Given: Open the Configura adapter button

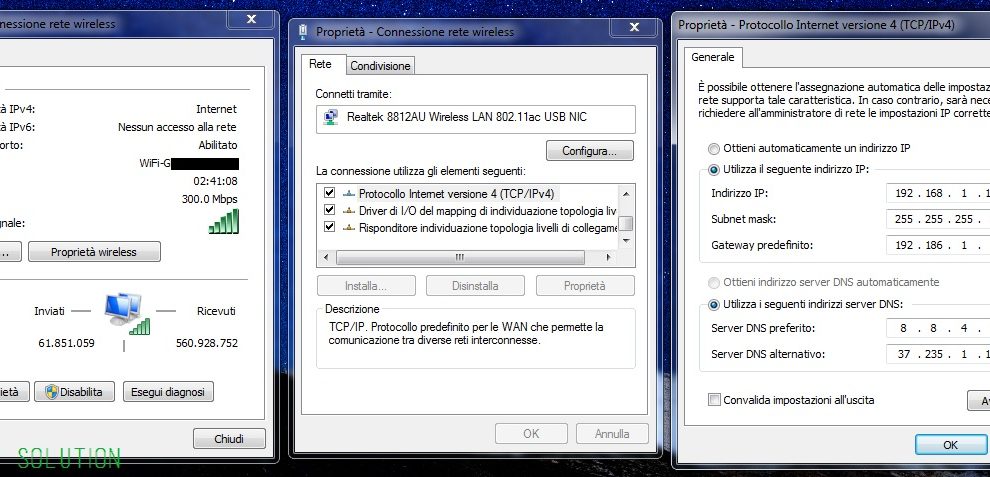Looking at the screenshot, I should click(x=589, y=151).
